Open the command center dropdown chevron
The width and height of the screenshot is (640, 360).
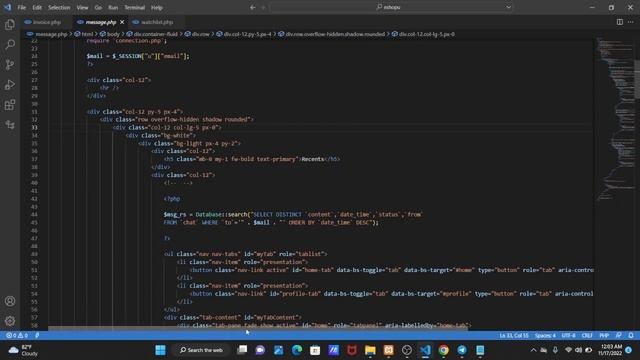point(508,7)
